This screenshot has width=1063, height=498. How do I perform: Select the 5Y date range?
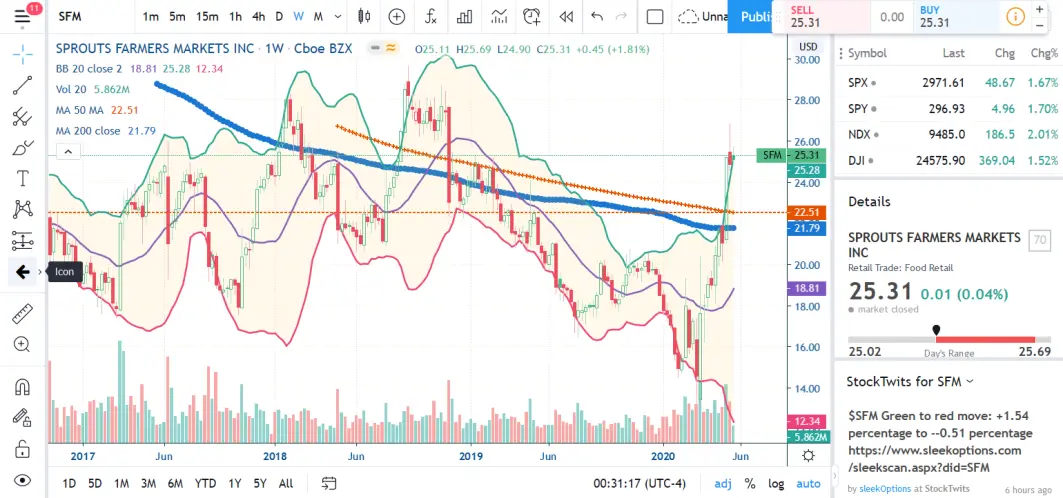point(260,484)
